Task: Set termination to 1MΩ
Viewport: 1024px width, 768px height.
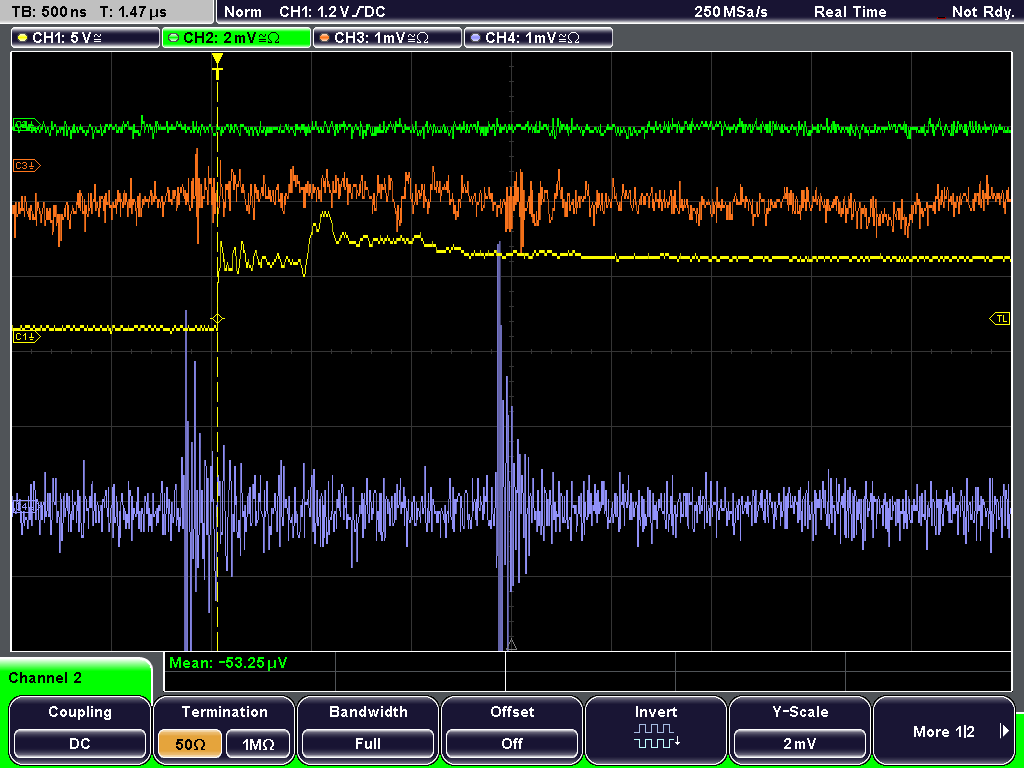Action: 258,744
